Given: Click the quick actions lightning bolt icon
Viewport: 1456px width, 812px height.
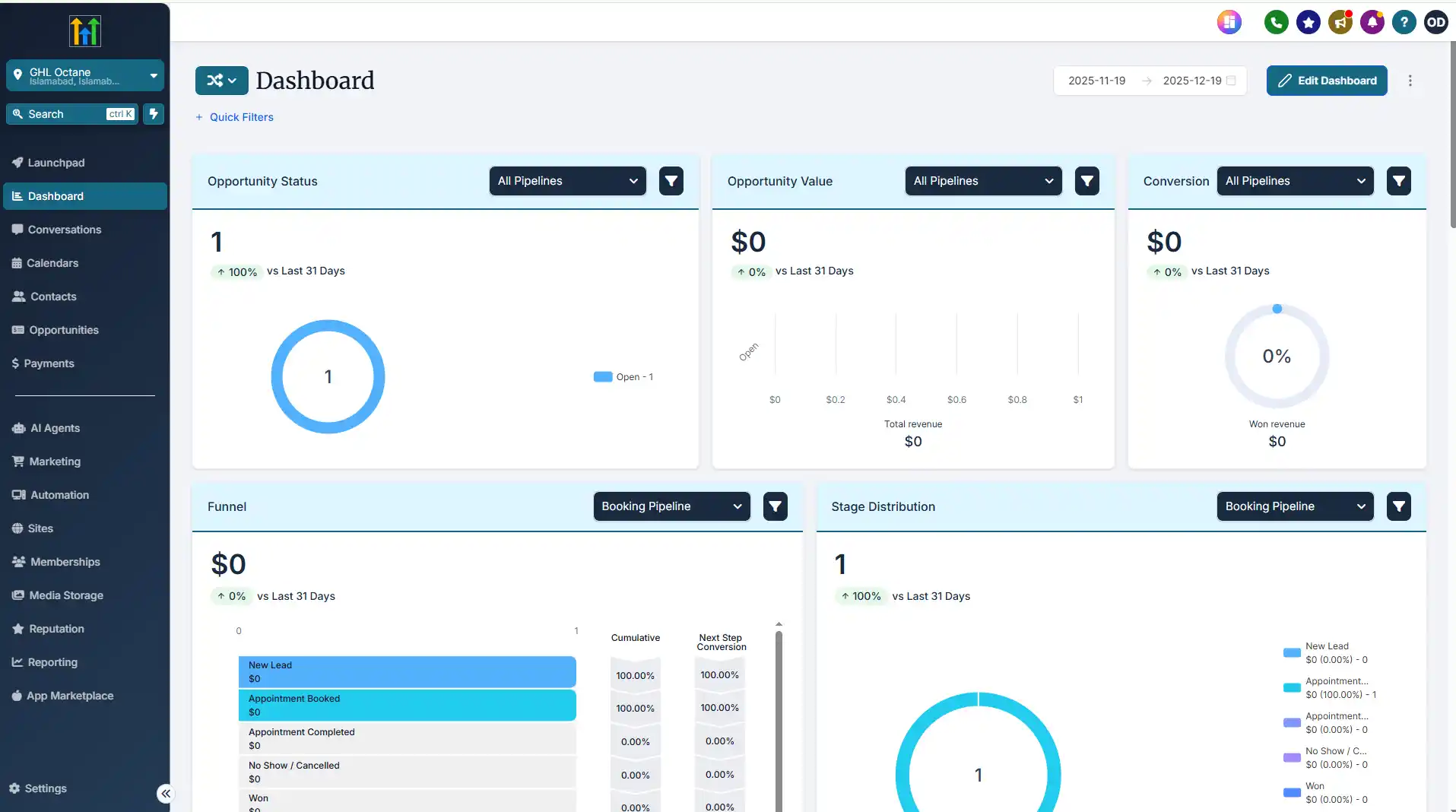Looking at the screenshot, I should (154, 113).
